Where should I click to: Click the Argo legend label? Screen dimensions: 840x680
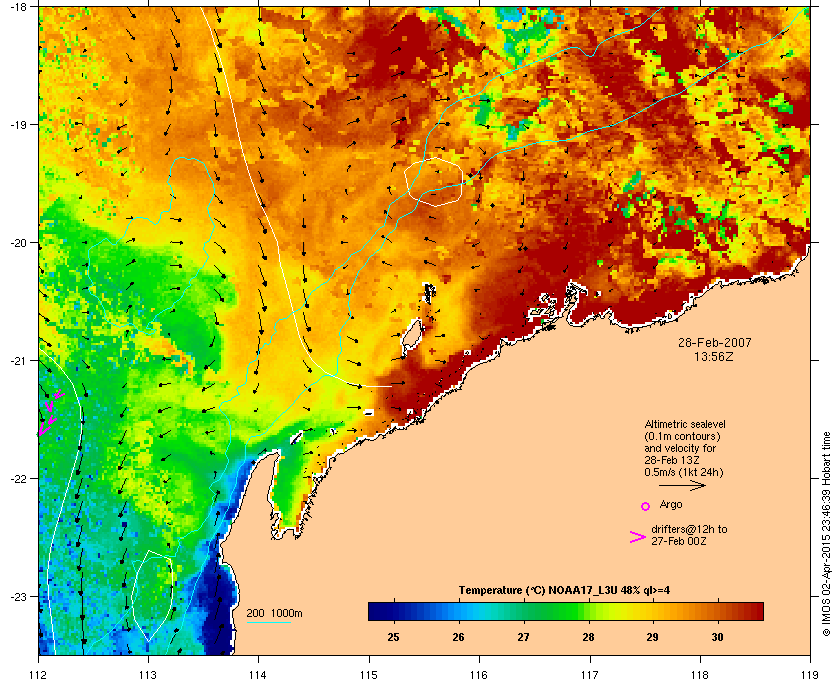click(x=671, y=505)
